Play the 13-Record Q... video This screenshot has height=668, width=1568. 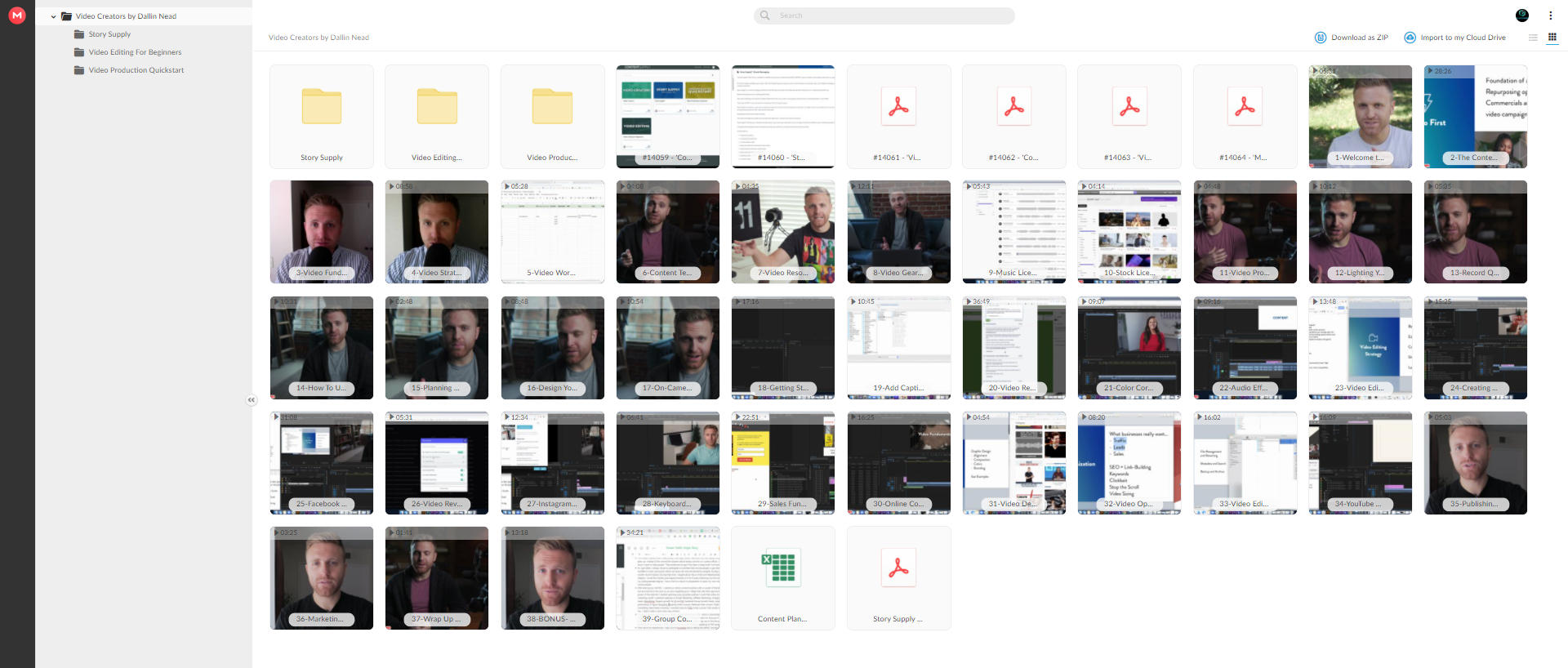pyautogui.click(x=1476, y=232)
